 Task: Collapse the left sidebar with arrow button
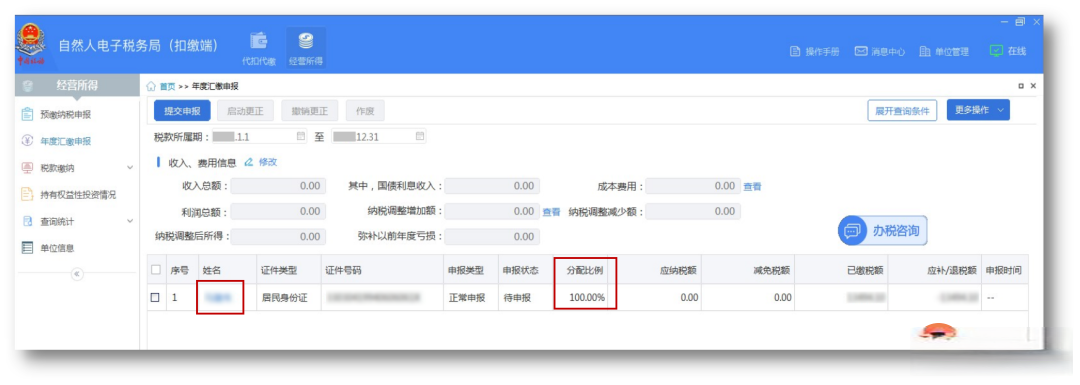point(76,273)
